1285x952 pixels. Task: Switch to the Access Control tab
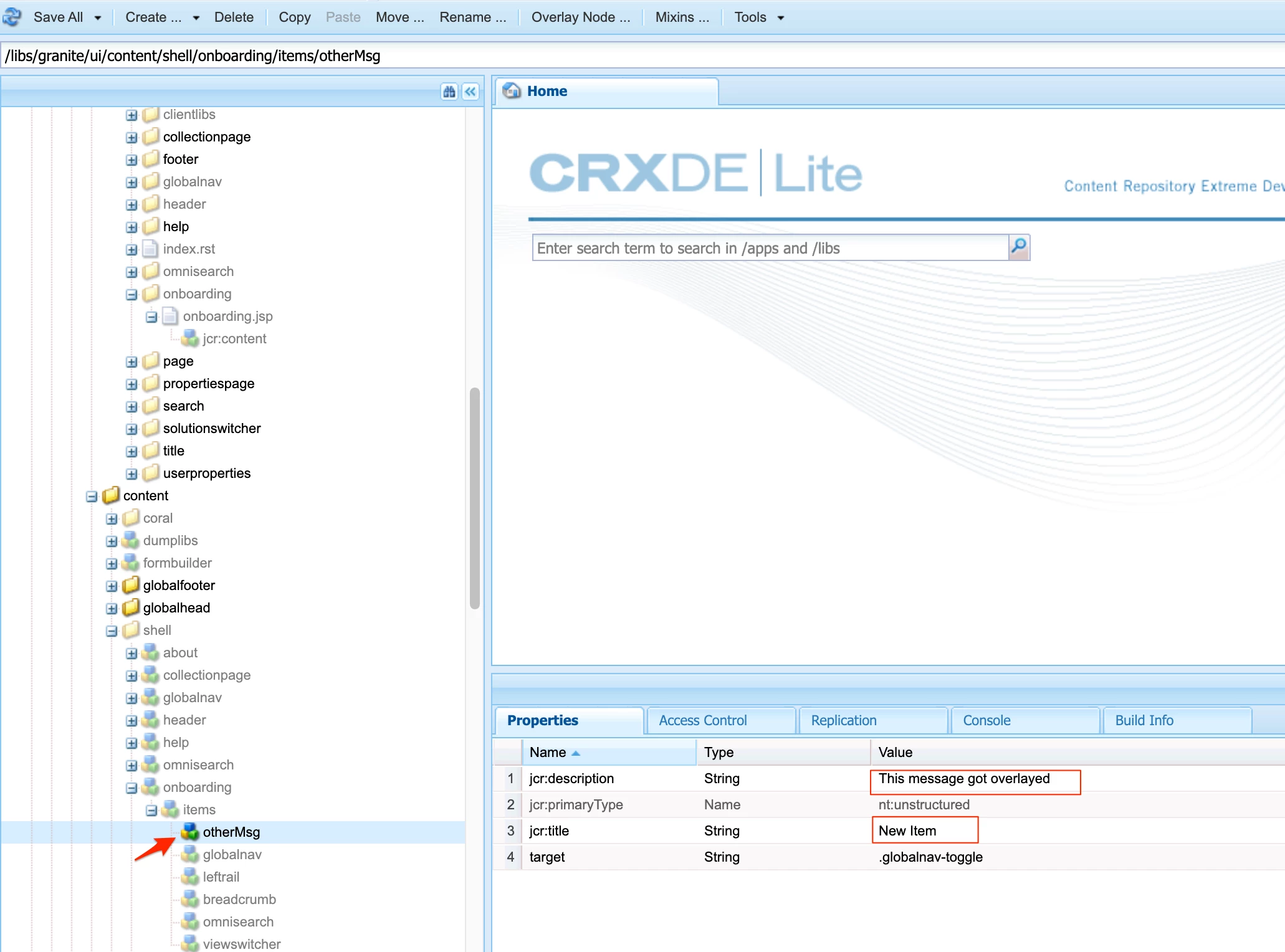pos(702,720)
